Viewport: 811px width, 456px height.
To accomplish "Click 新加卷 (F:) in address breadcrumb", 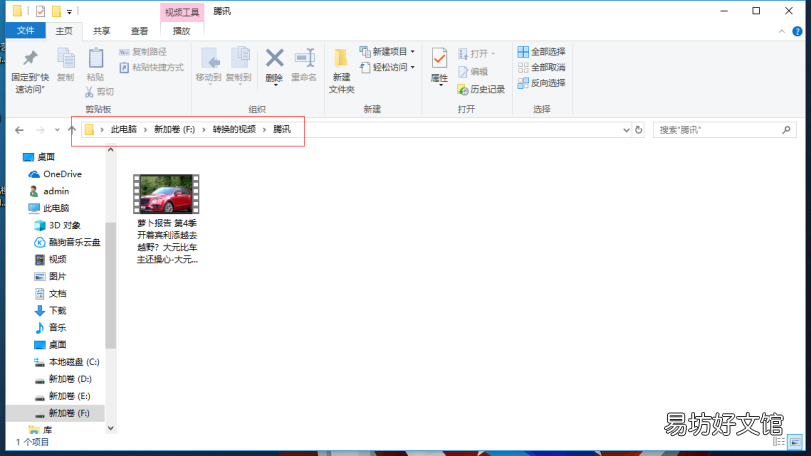I will click(x=175, y=129).
